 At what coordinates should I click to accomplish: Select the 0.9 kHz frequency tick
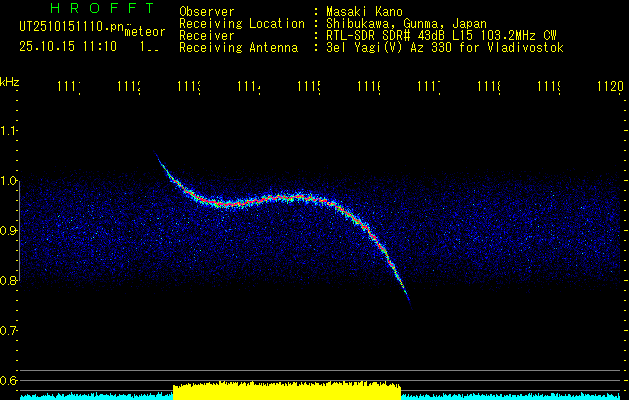(9, 231)
